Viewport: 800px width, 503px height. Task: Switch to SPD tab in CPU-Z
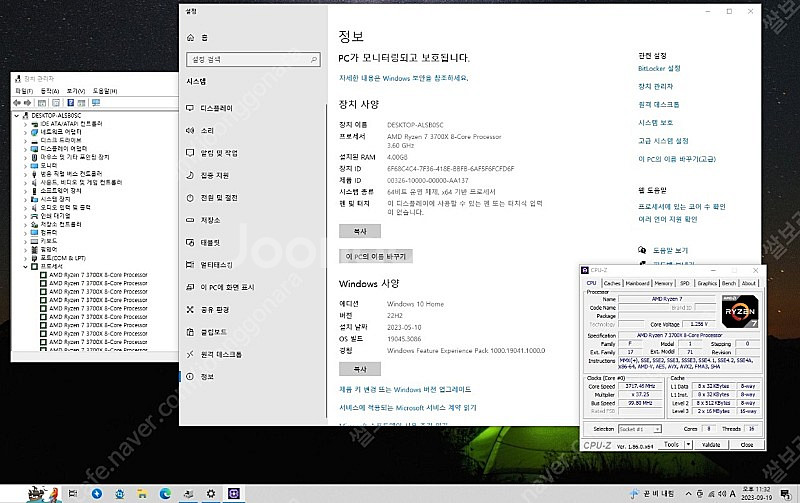[x=685, y=283]
